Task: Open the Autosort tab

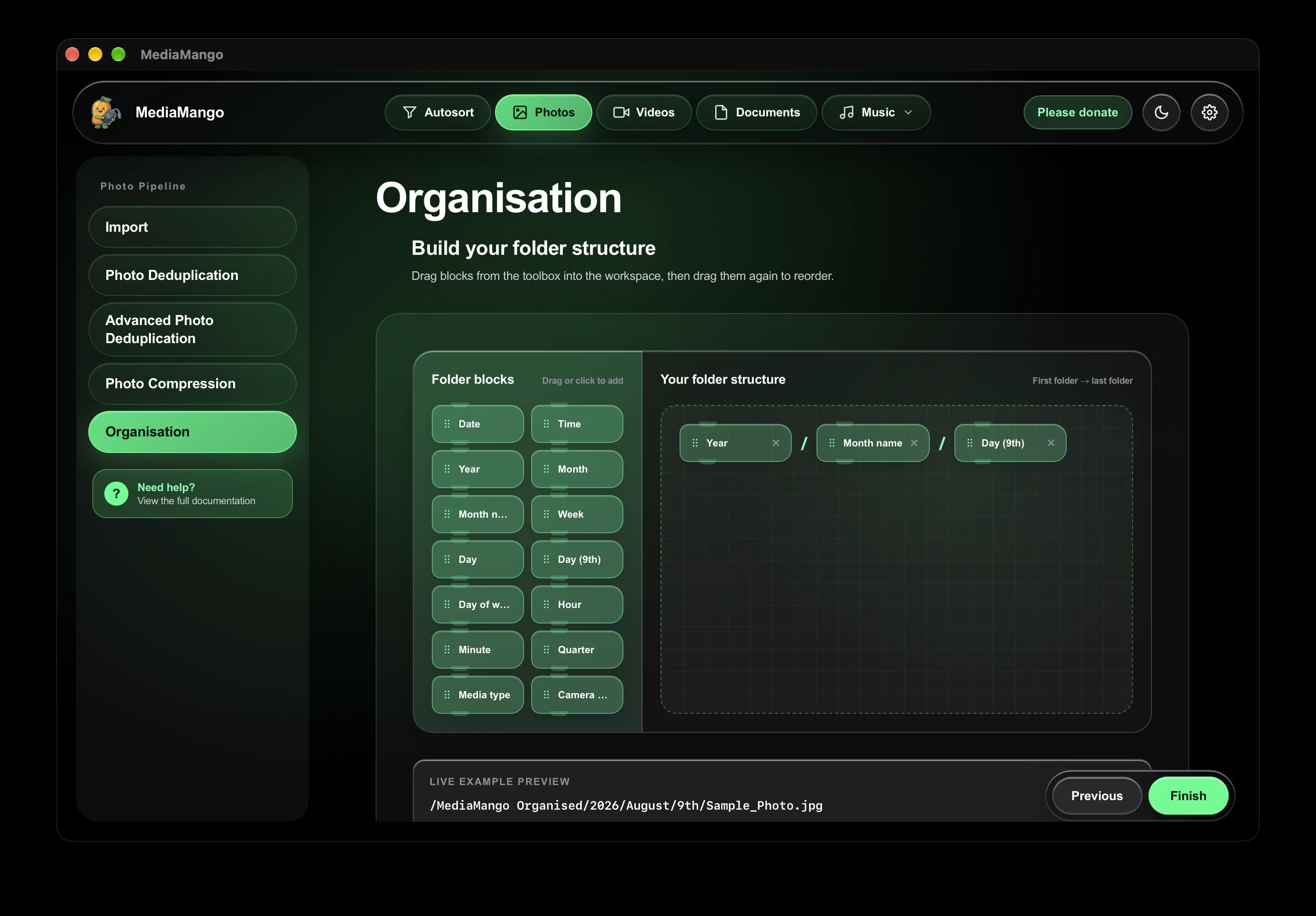Action: point(437,112)
